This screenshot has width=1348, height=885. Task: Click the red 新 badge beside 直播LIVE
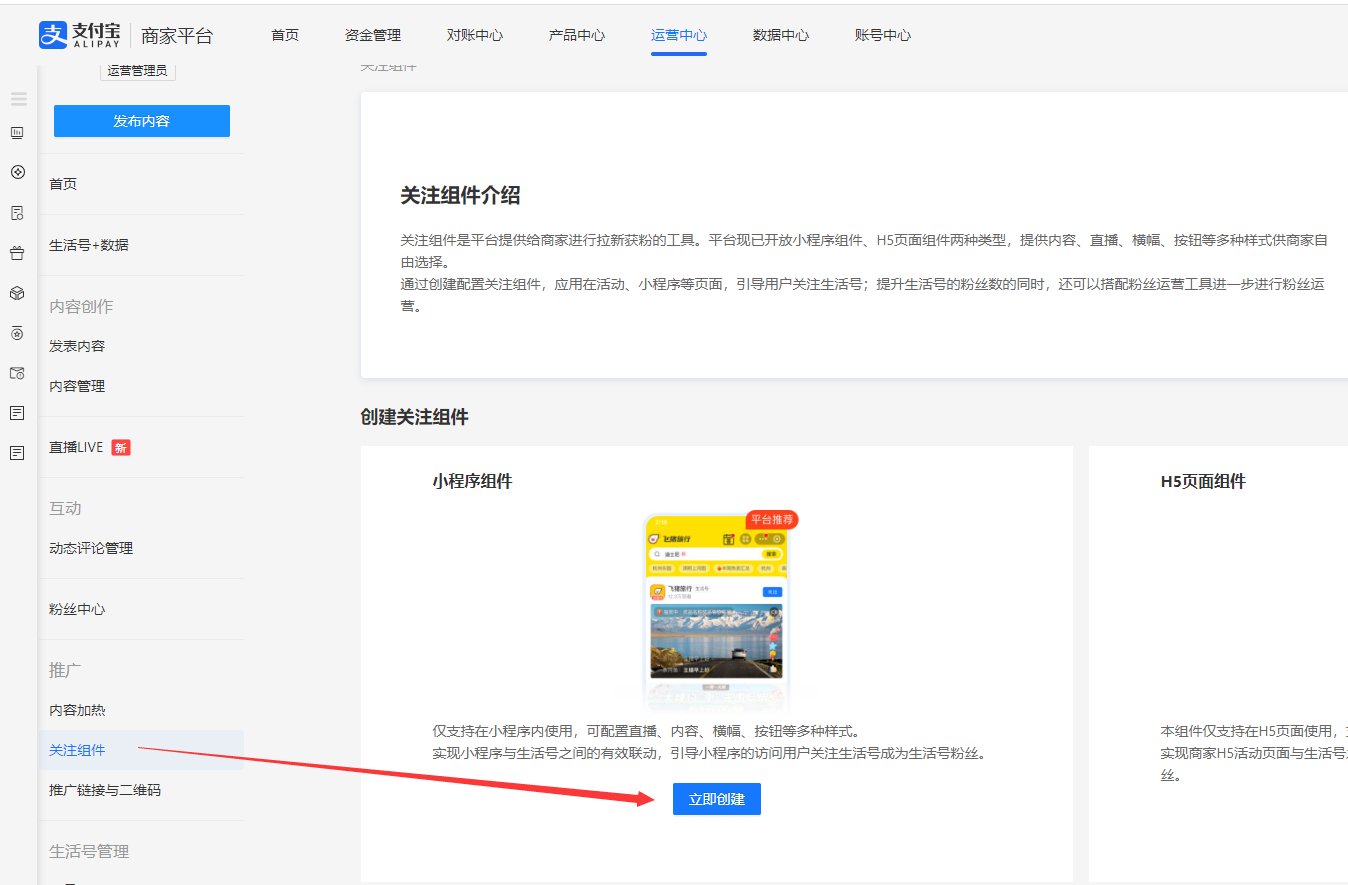pyautogui.click(x=120, y=447)
